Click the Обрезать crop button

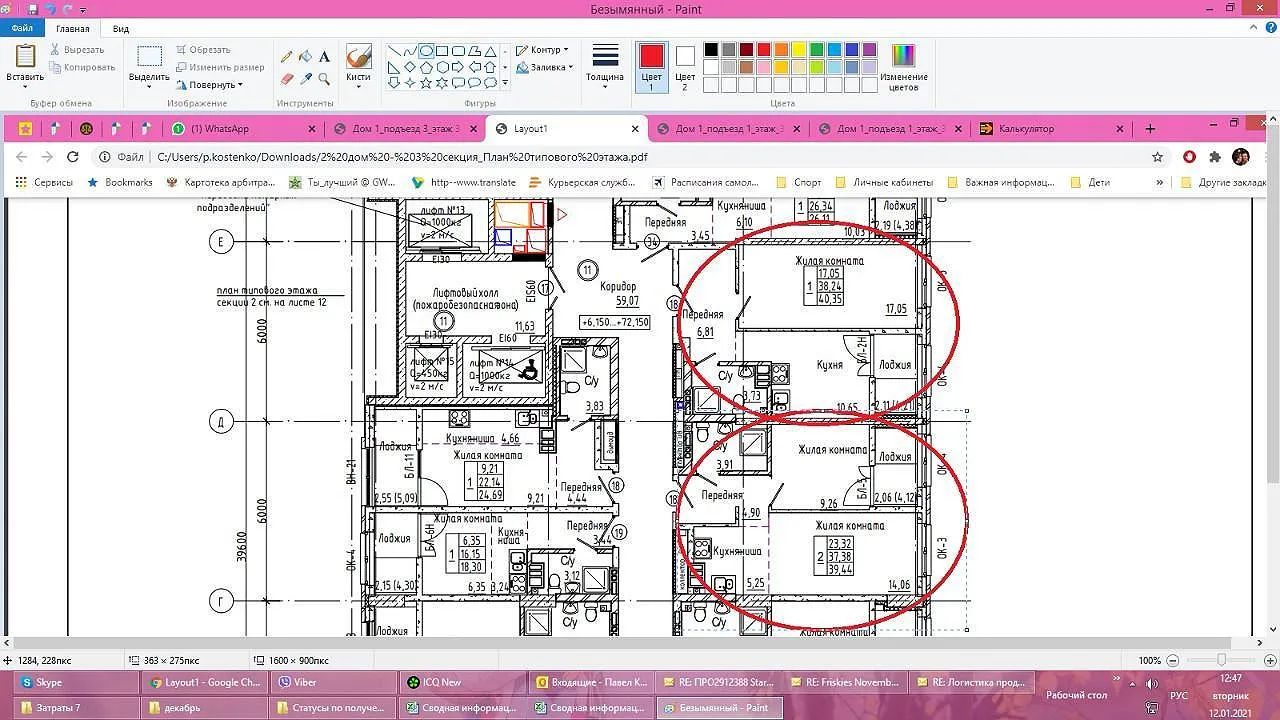(x=203, y=49)
